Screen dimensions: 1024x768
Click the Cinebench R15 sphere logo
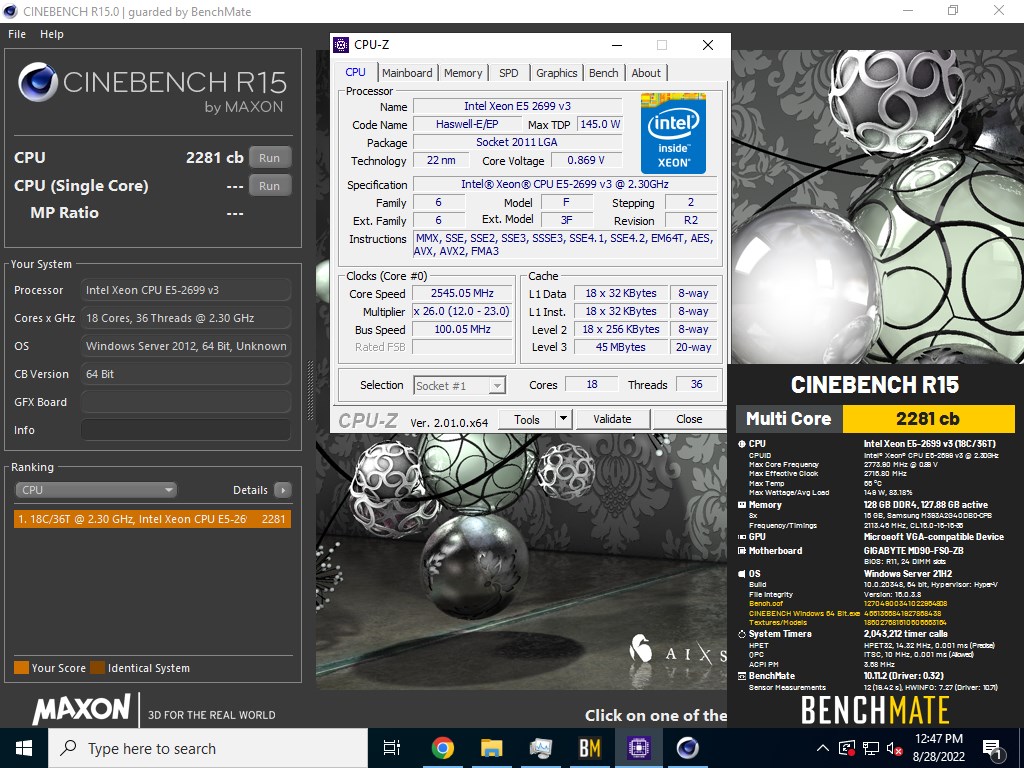(x=38, y=82)
